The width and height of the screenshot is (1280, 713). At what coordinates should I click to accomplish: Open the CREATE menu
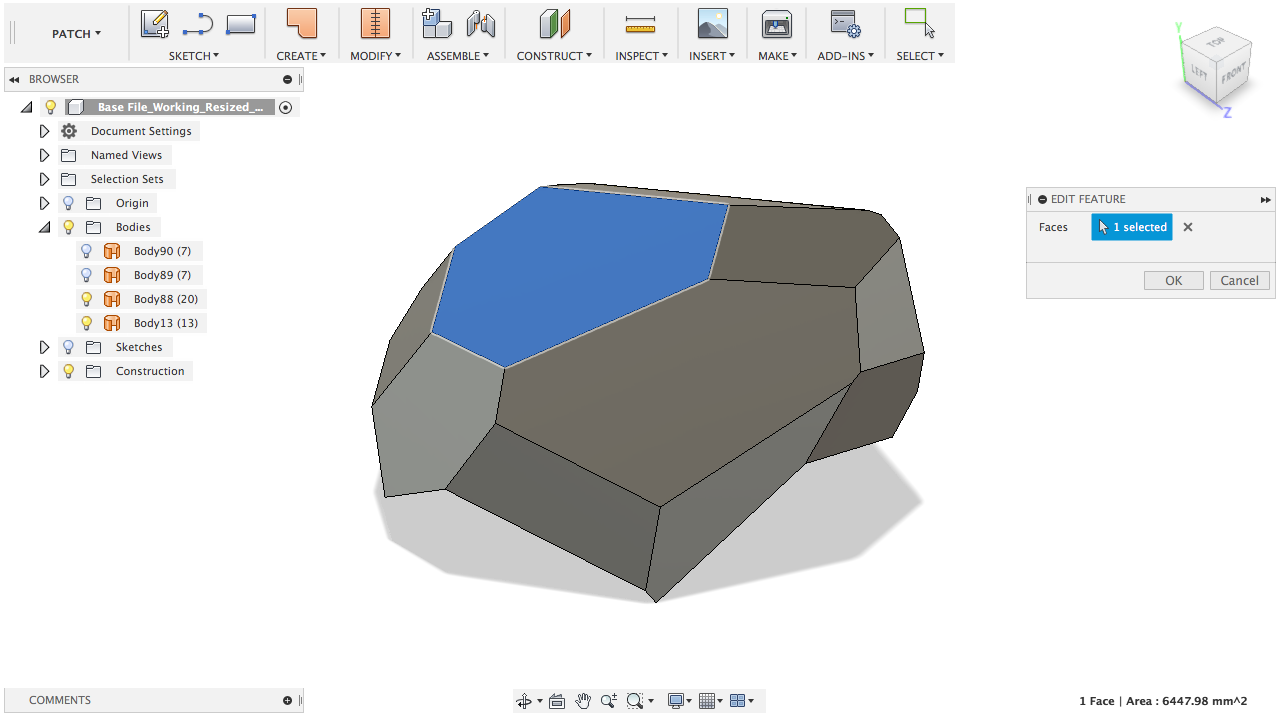(301, 56)
